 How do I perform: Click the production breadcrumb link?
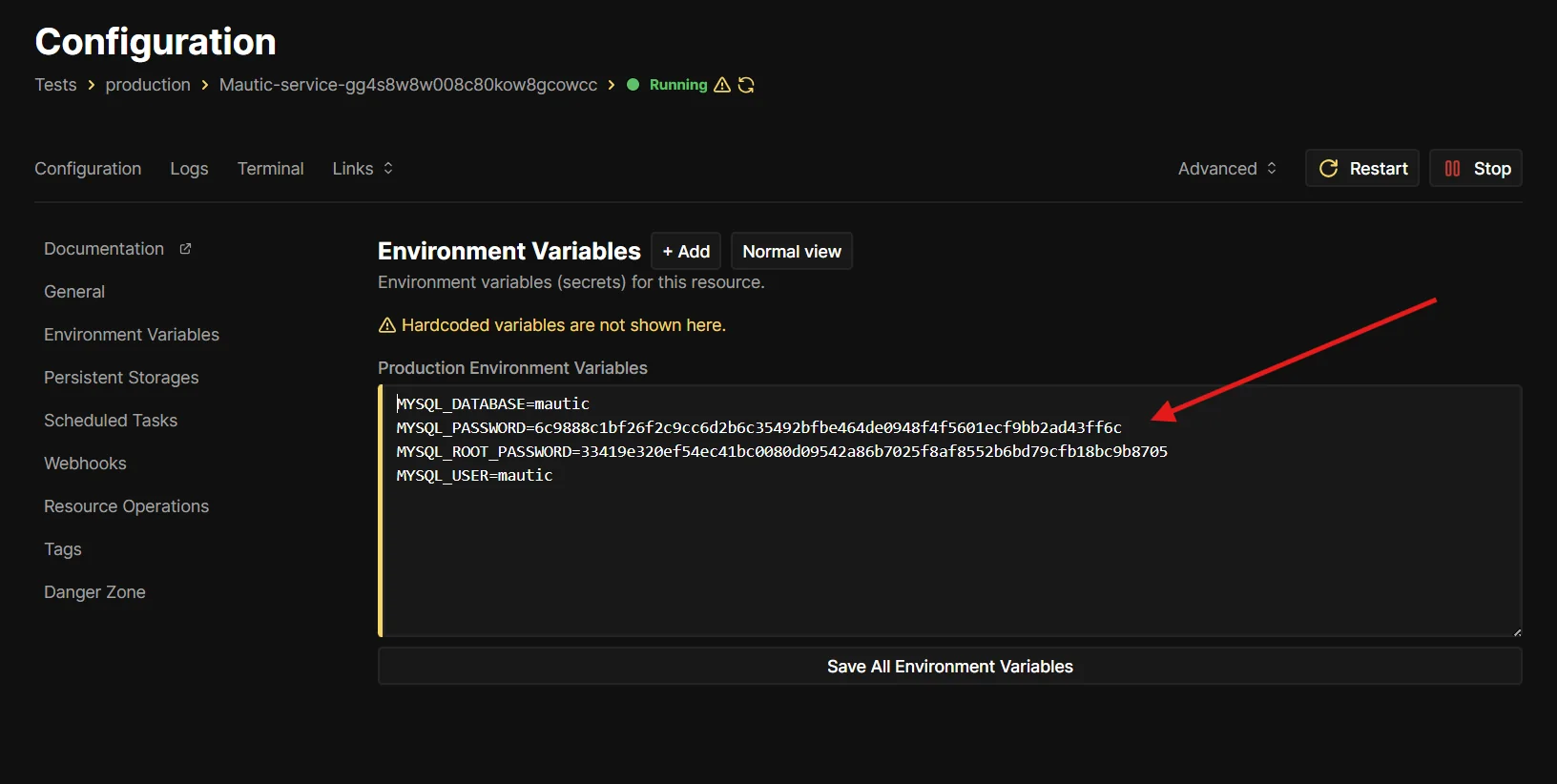148,85
